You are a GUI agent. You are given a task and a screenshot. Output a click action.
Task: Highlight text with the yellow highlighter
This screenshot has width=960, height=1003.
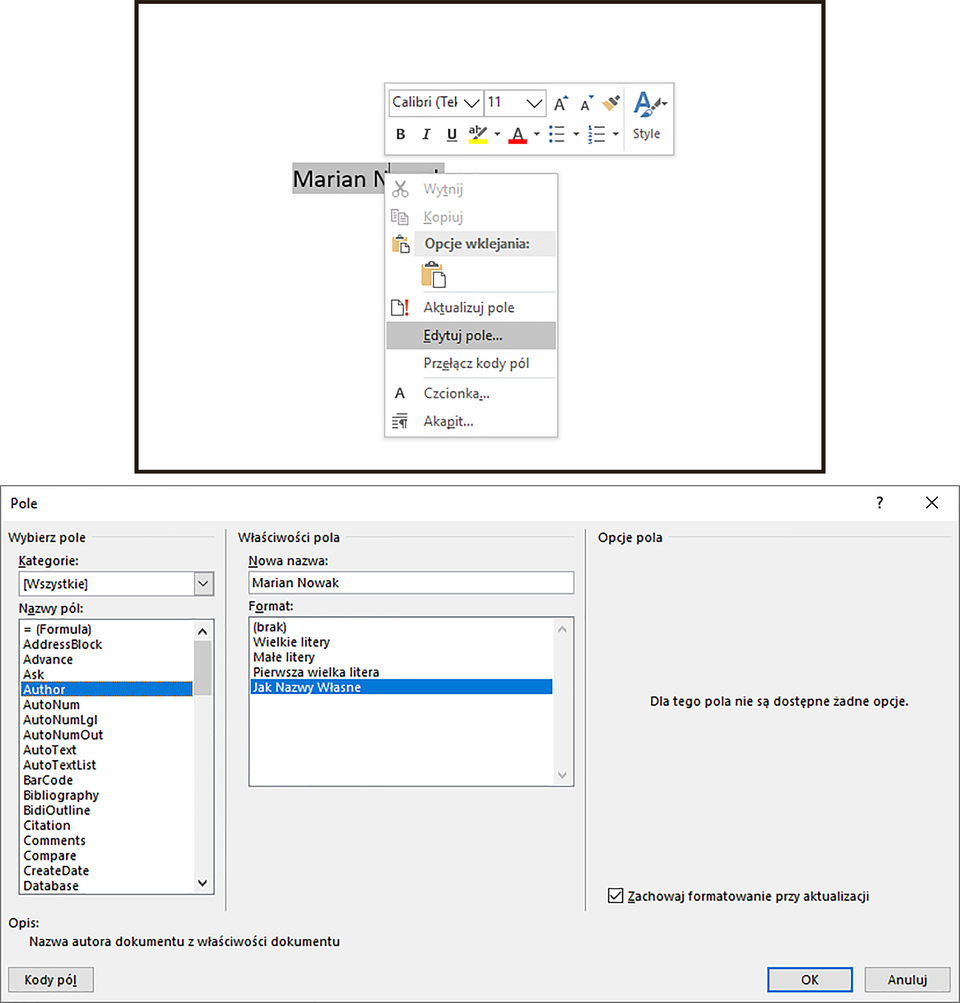(x=479, y=134)
